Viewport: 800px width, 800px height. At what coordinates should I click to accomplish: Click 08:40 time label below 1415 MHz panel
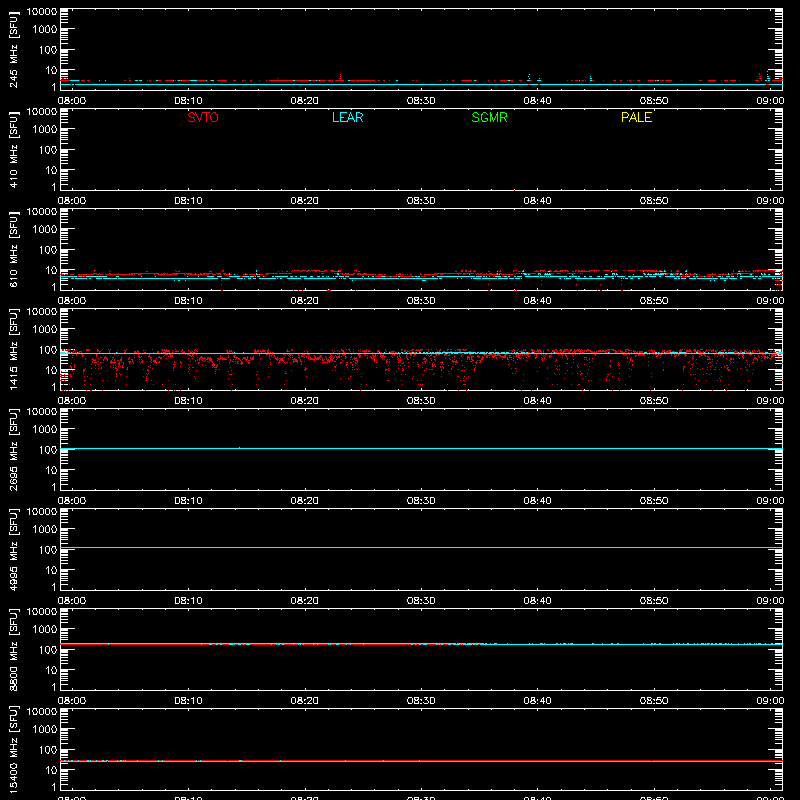tap(537, 401)
